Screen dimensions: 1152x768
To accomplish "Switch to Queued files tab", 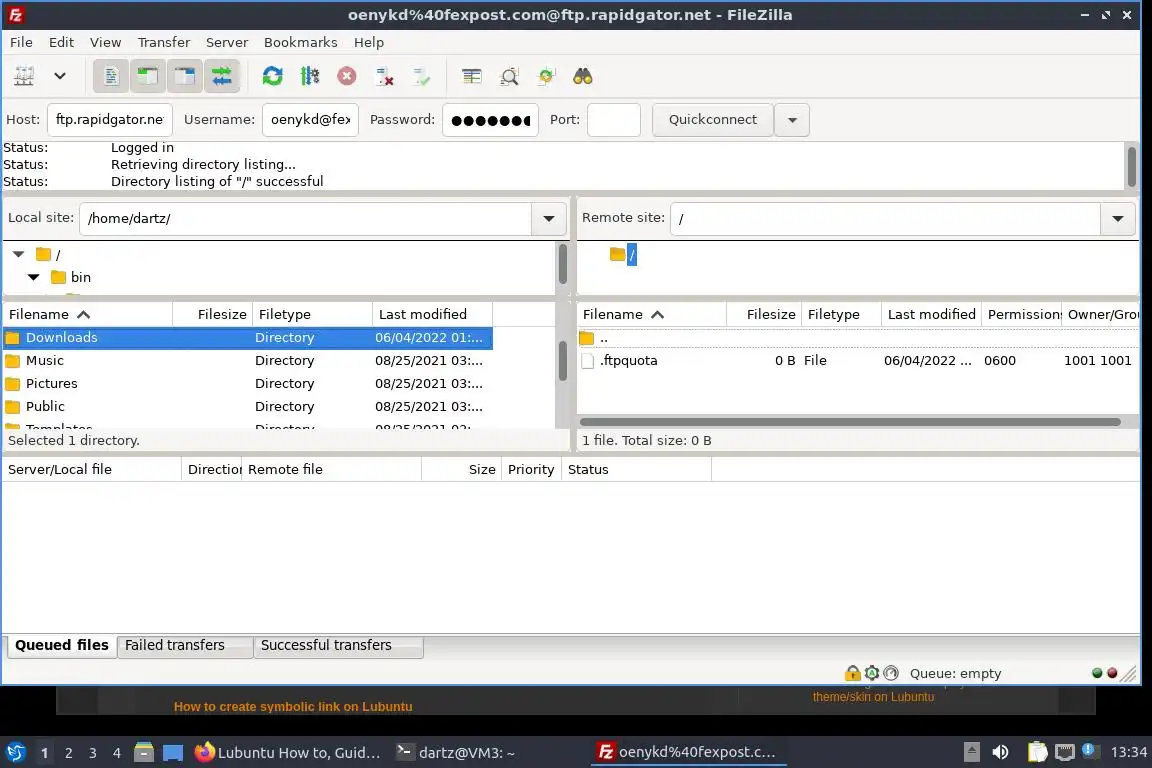I will (x=62, y=645).
